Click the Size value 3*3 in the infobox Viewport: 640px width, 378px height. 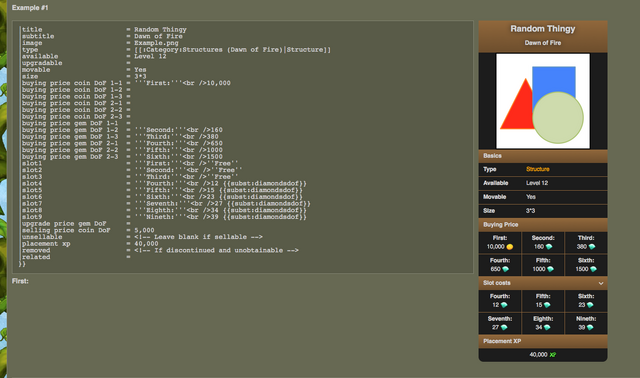click(x=530, y=211)
